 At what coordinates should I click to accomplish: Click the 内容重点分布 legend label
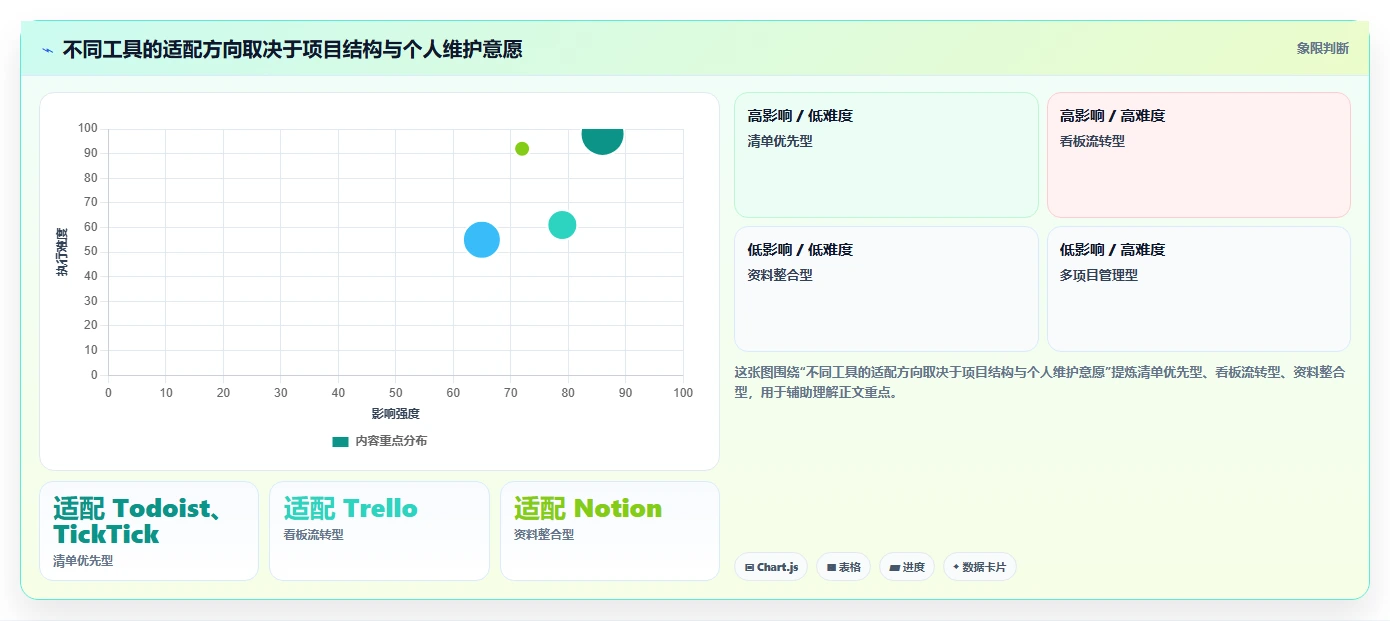click(391, 441)
